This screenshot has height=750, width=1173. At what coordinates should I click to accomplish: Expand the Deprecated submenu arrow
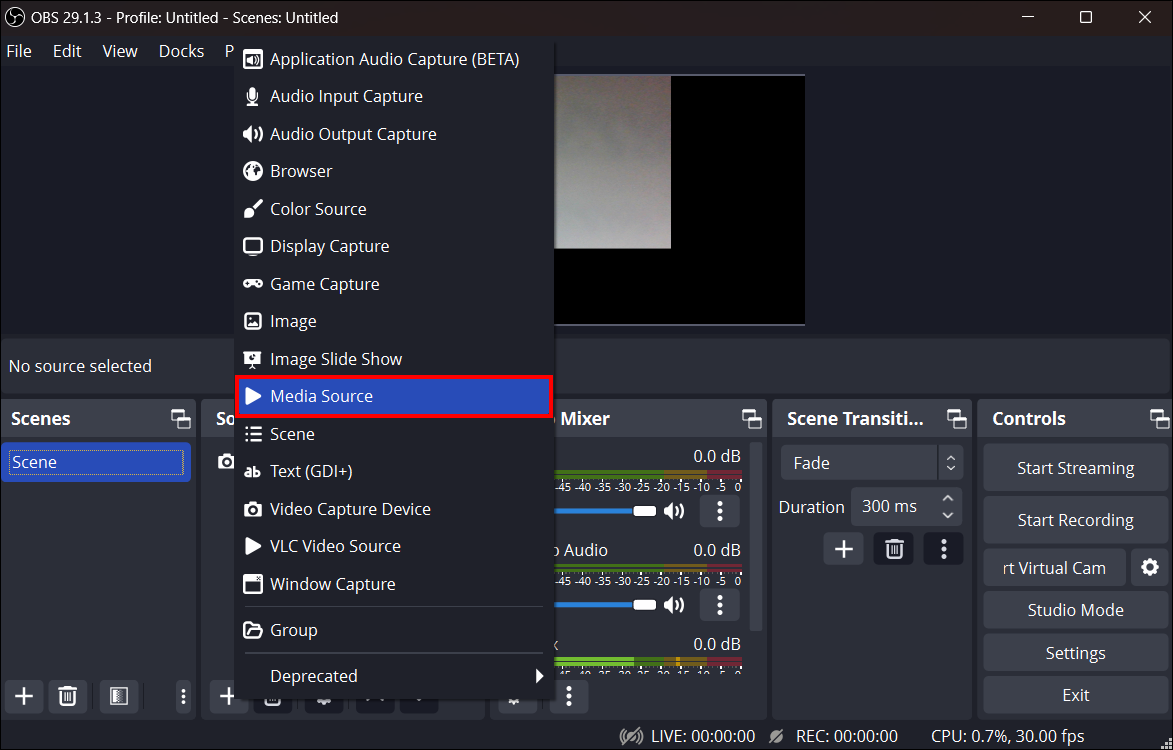539,676
